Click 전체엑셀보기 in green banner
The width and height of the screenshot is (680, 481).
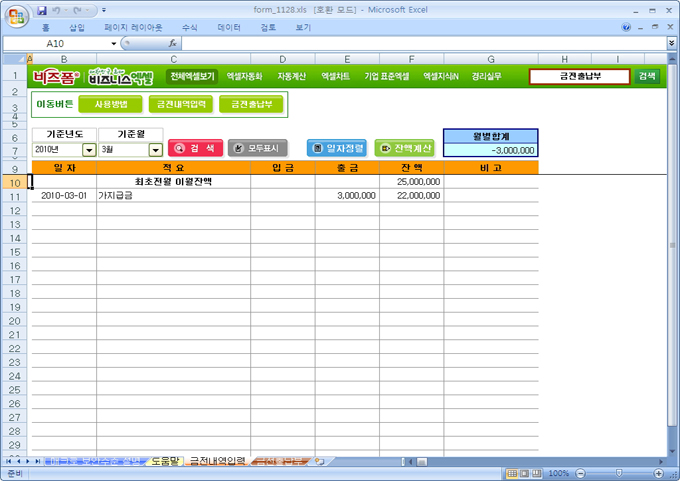(x=192, y=76)
